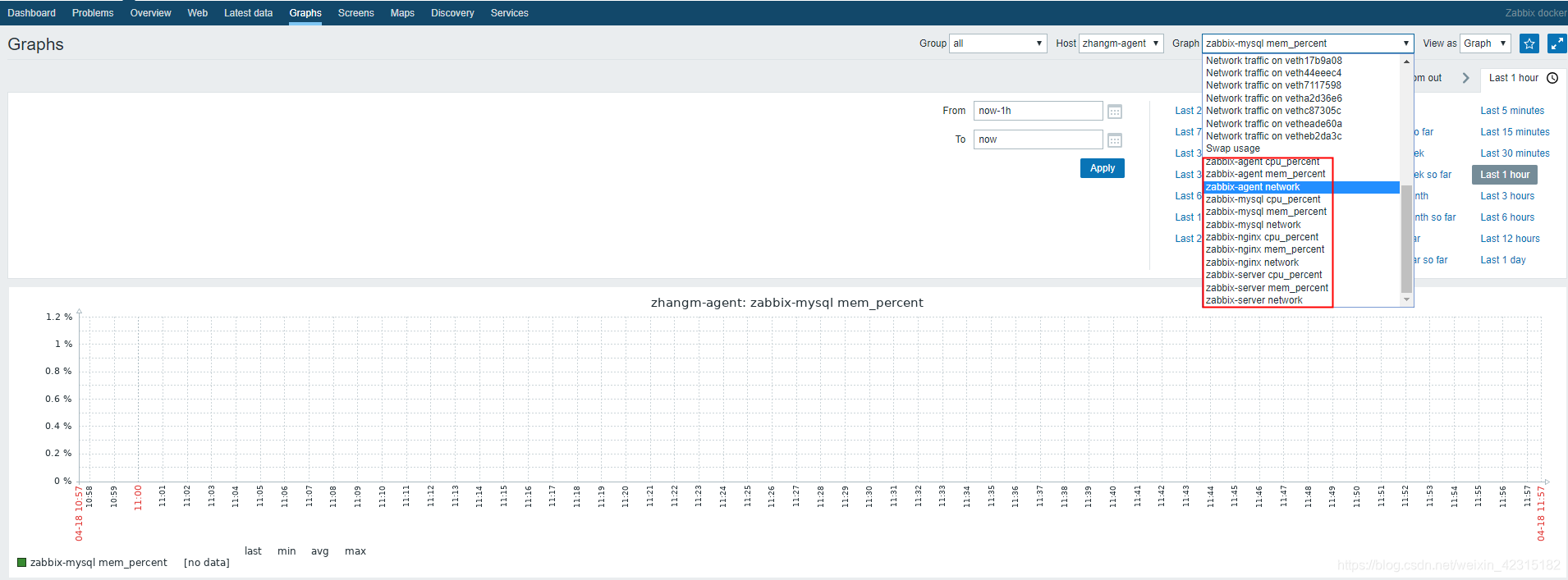Choose Last 1 day range

pos(1502,260)
